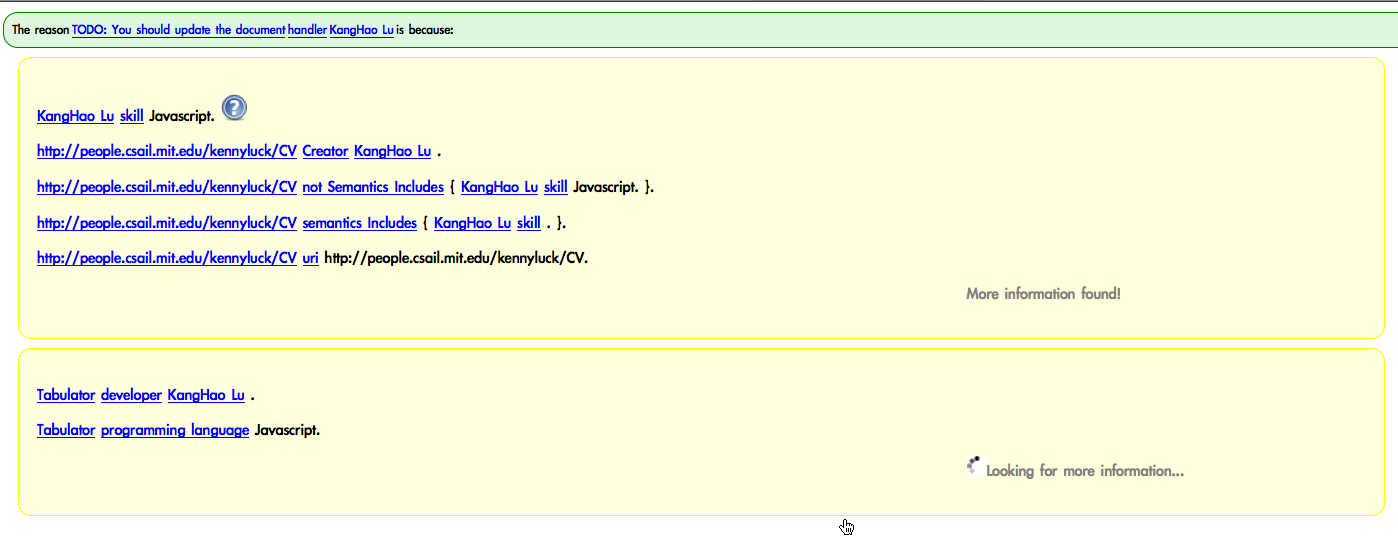This screenshot has width=1398, height=551.
Task: Click the blue question mark help icon
Action: point(234,108)
